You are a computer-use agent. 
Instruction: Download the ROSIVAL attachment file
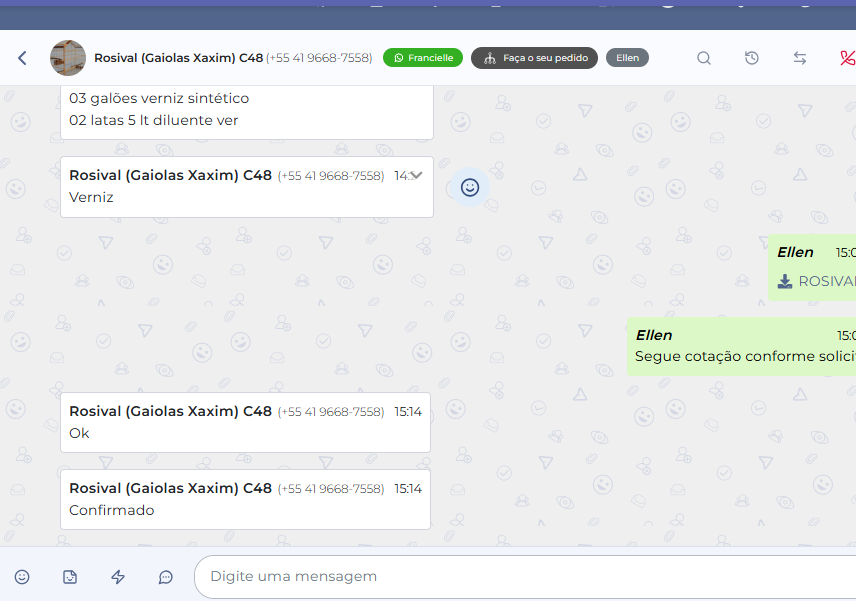(786, 281)
